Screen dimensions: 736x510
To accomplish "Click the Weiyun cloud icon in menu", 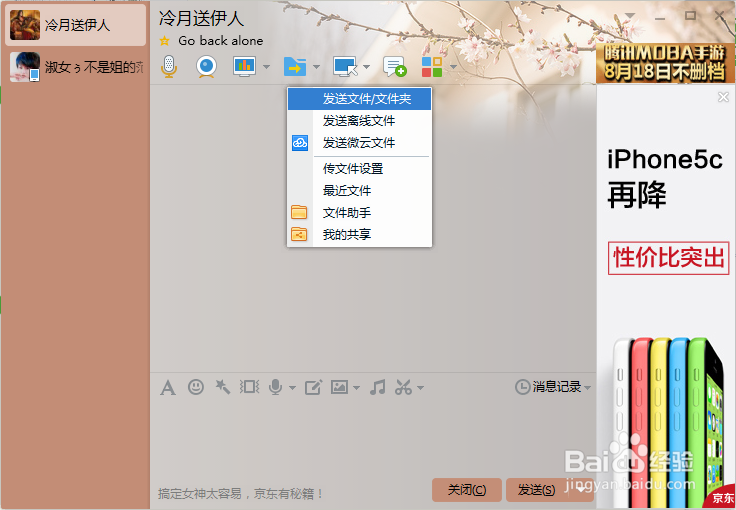I will pyautogui.click(x=300, y=143).
